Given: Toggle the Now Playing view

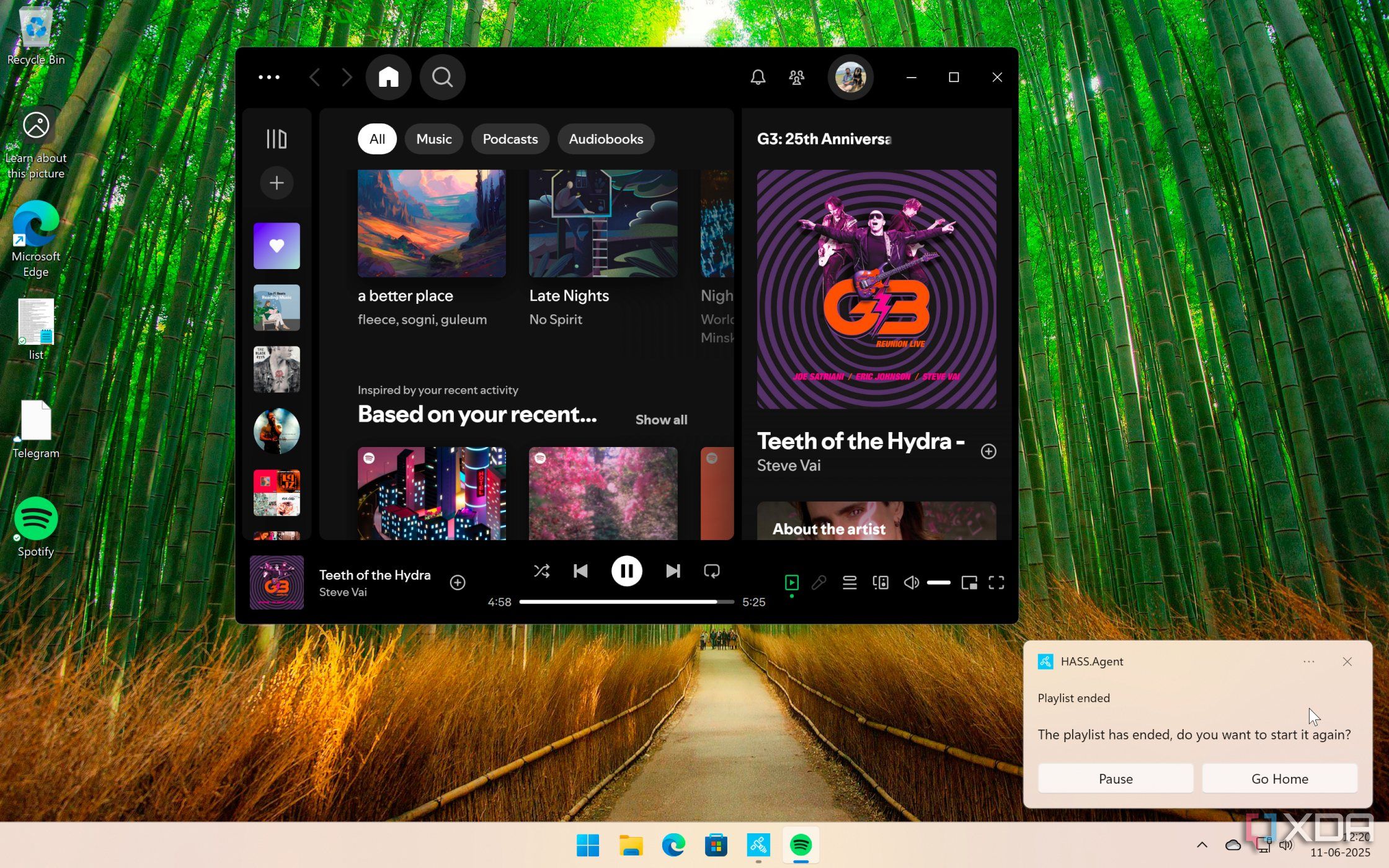Looking at the screenshot, I should (x=791, y=582).
